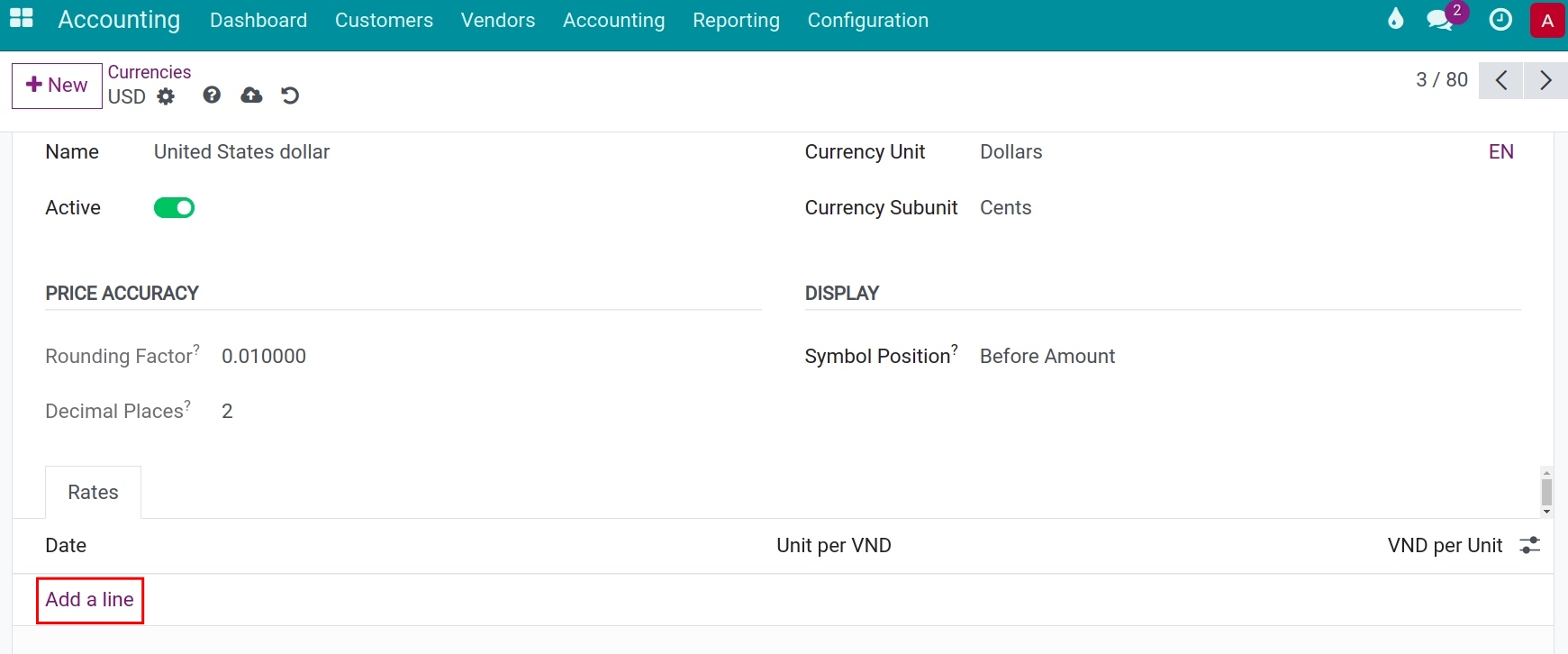The height and width of the screenshot is (654, 1568).
Task: Click the Rounding Factor help superscript
Action: [196, 349]
